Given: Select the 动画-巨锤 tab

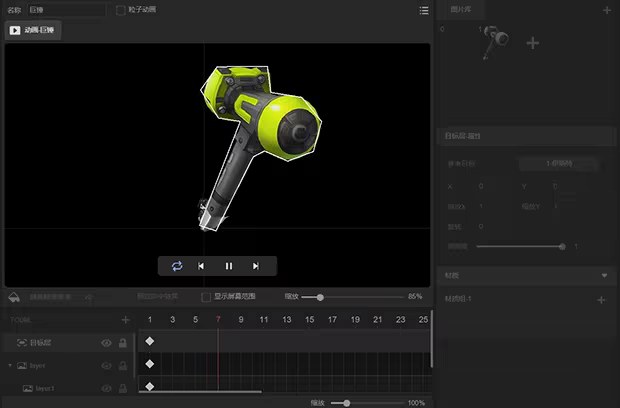Looking at the screenshot, I should coord(34,30).
